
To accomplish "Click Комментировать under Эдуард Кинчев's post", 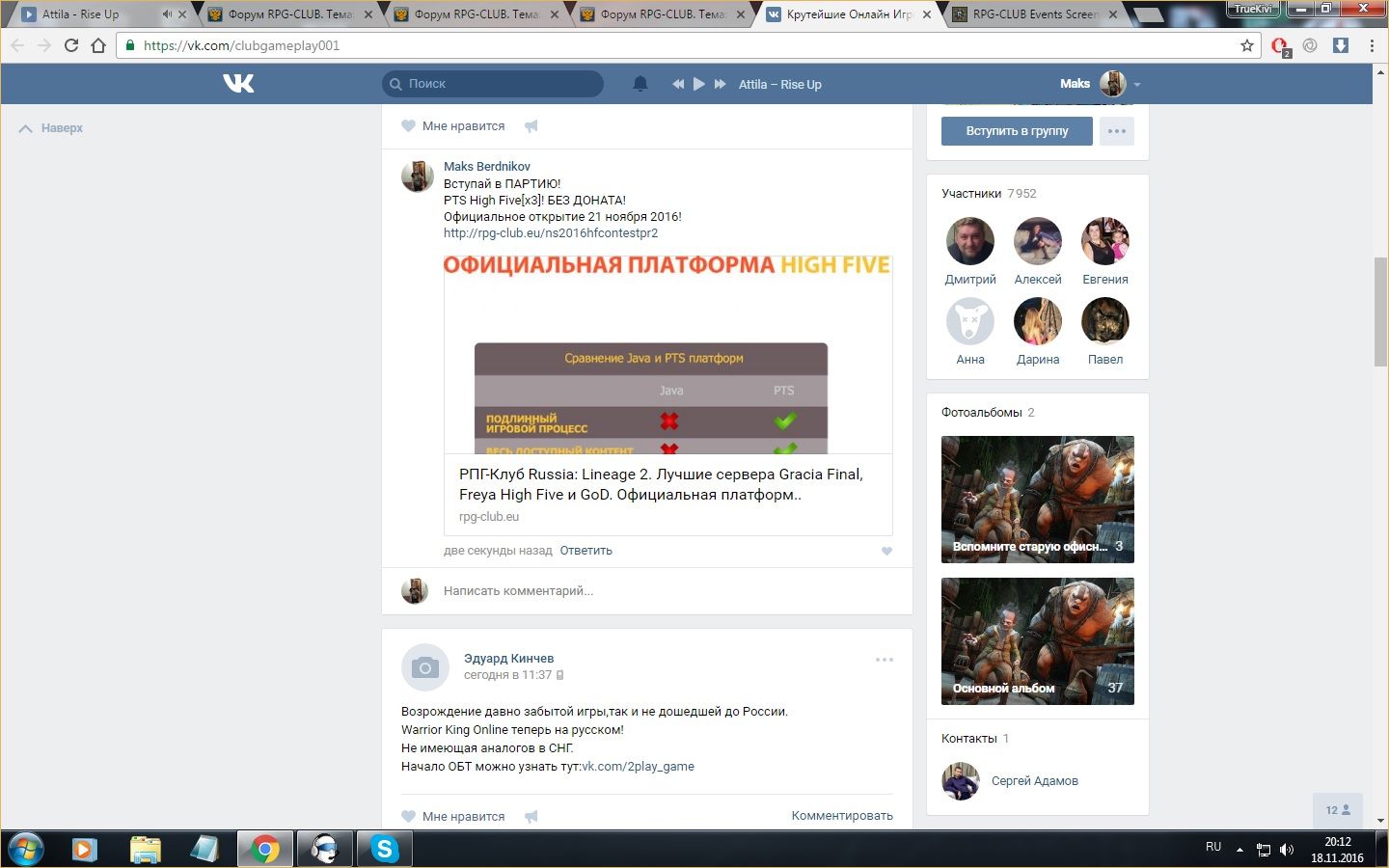I will 842,816.
